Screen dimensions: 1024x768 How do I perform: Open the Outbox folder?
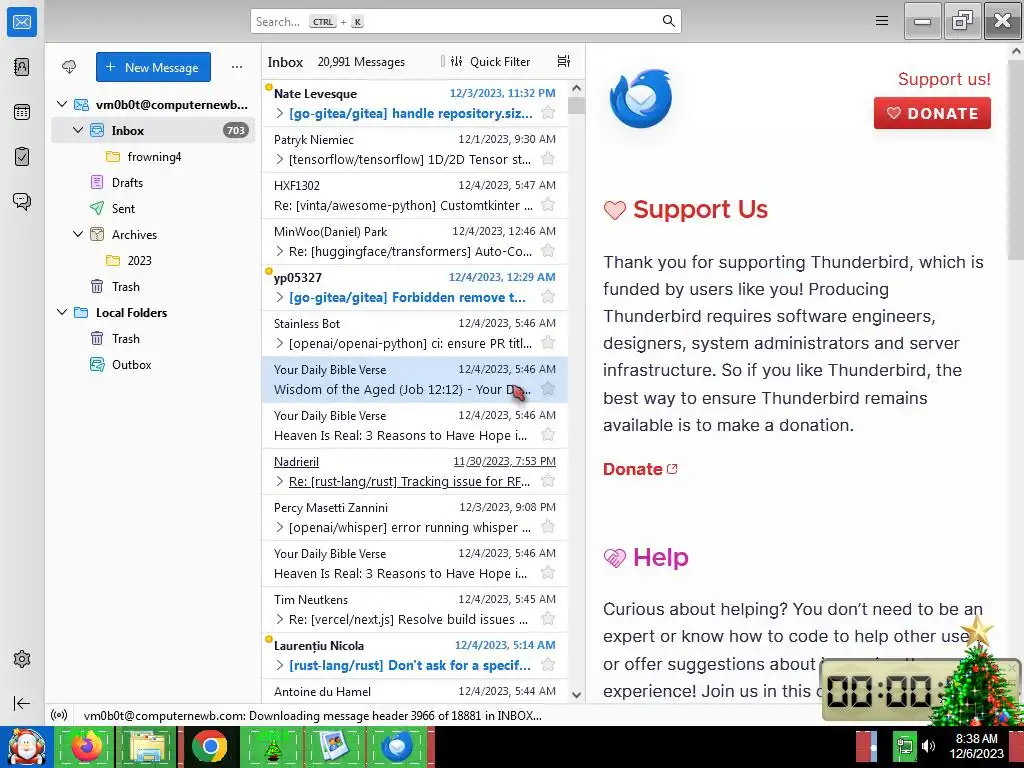point(153,364)
